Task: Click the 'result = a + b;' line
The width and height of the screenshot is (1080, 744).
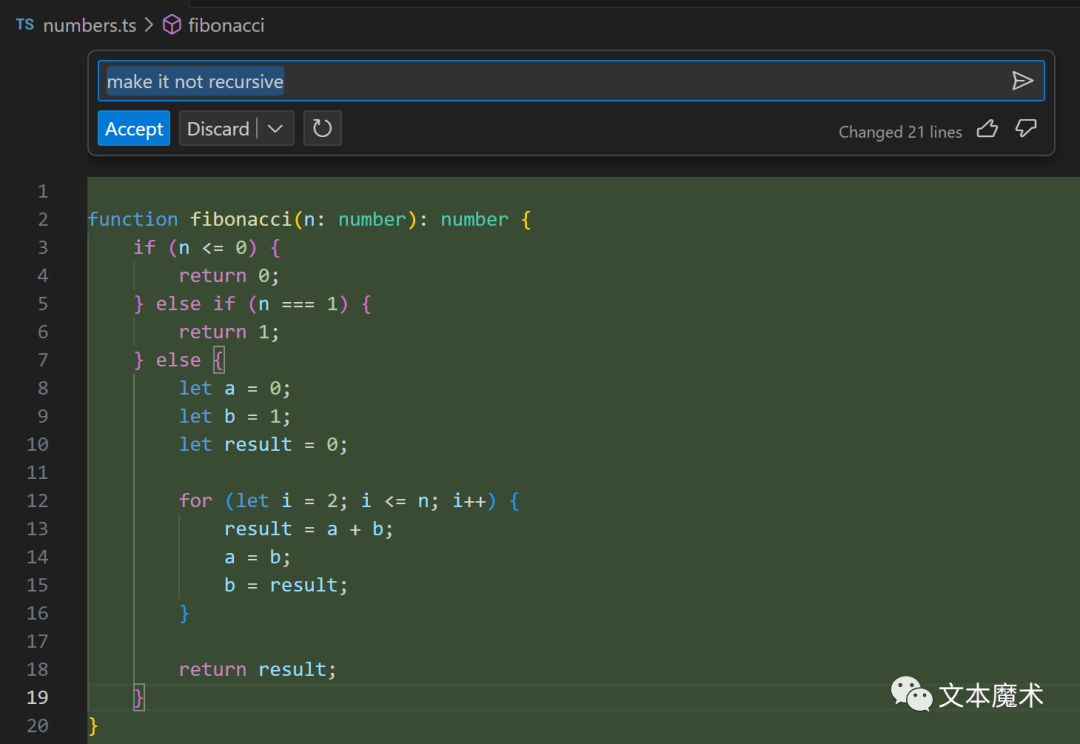Action: (309, 528)
